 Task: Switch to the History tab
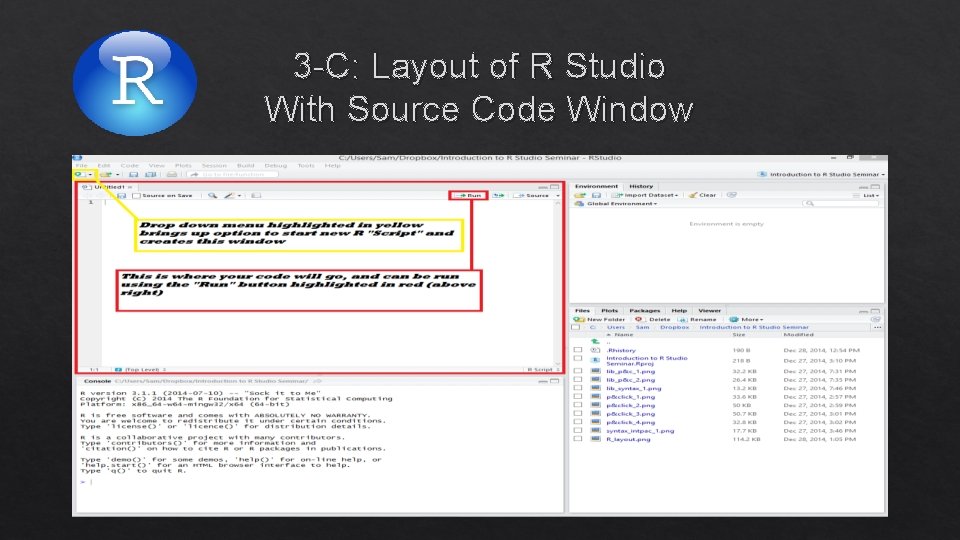pos(641,186)
